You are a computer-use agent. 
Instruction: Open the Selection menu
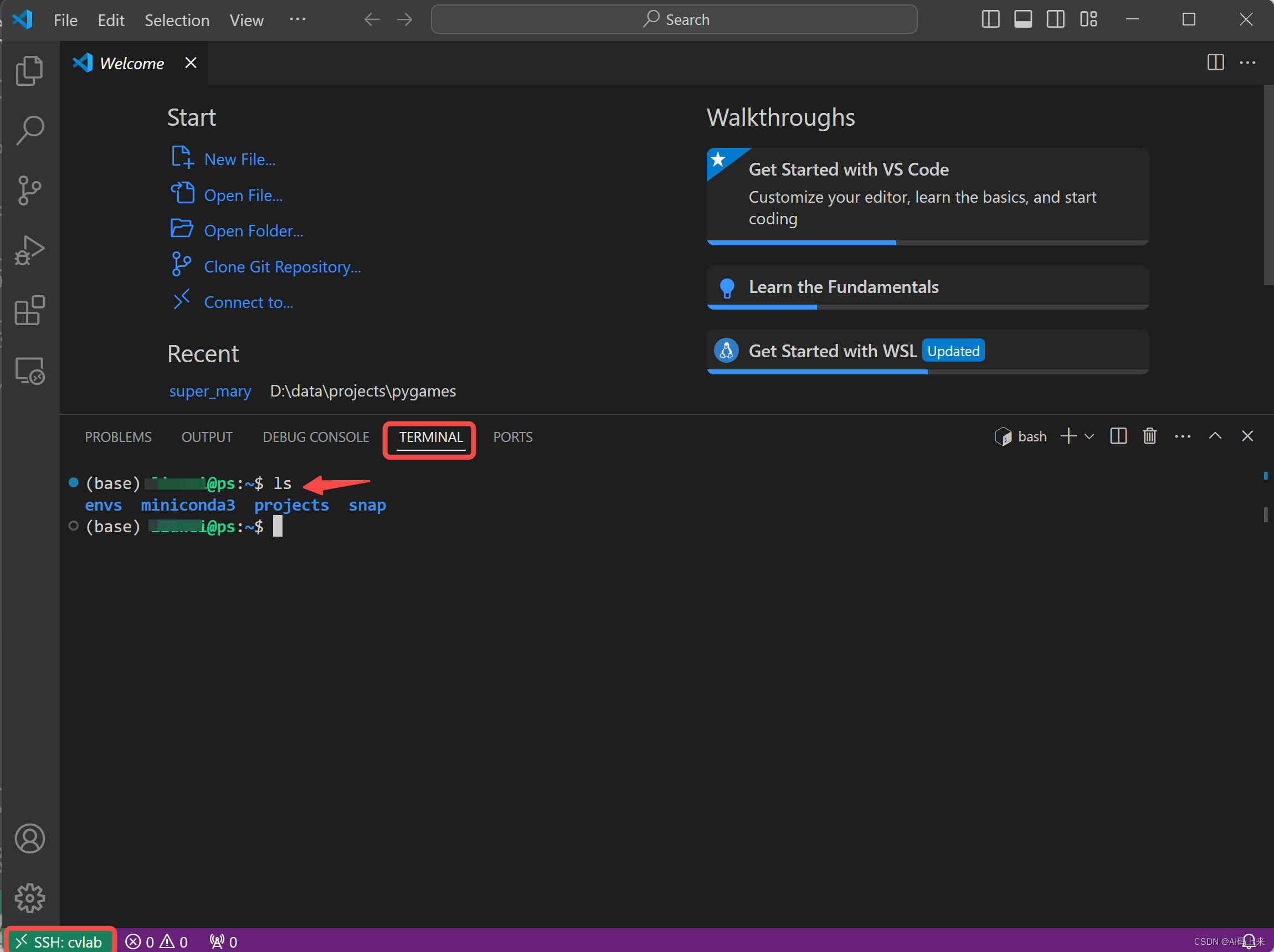point(177,20)
